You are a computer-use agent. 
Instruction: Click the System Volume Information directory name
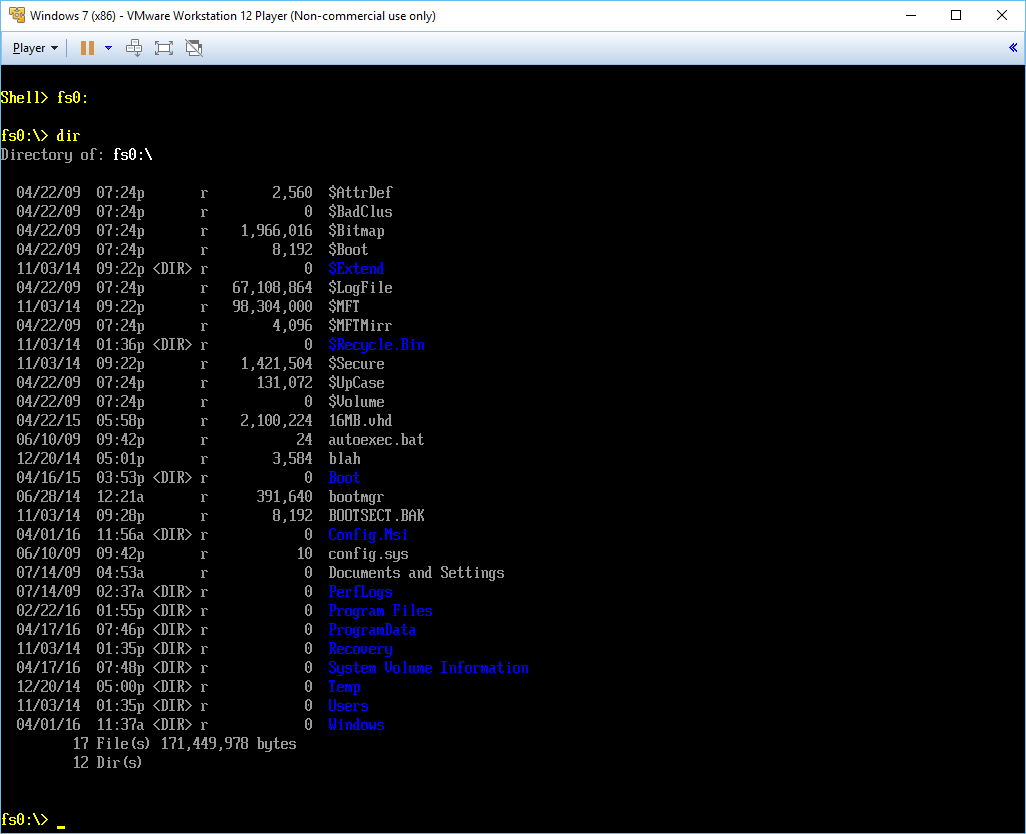(429, 667)
